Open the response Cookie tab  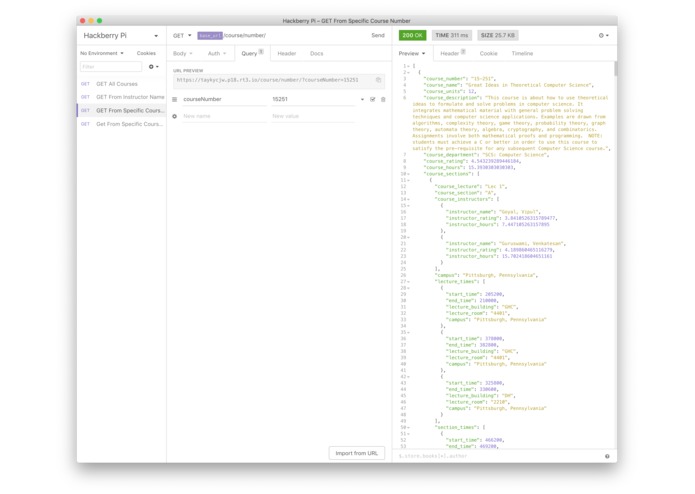488,53
